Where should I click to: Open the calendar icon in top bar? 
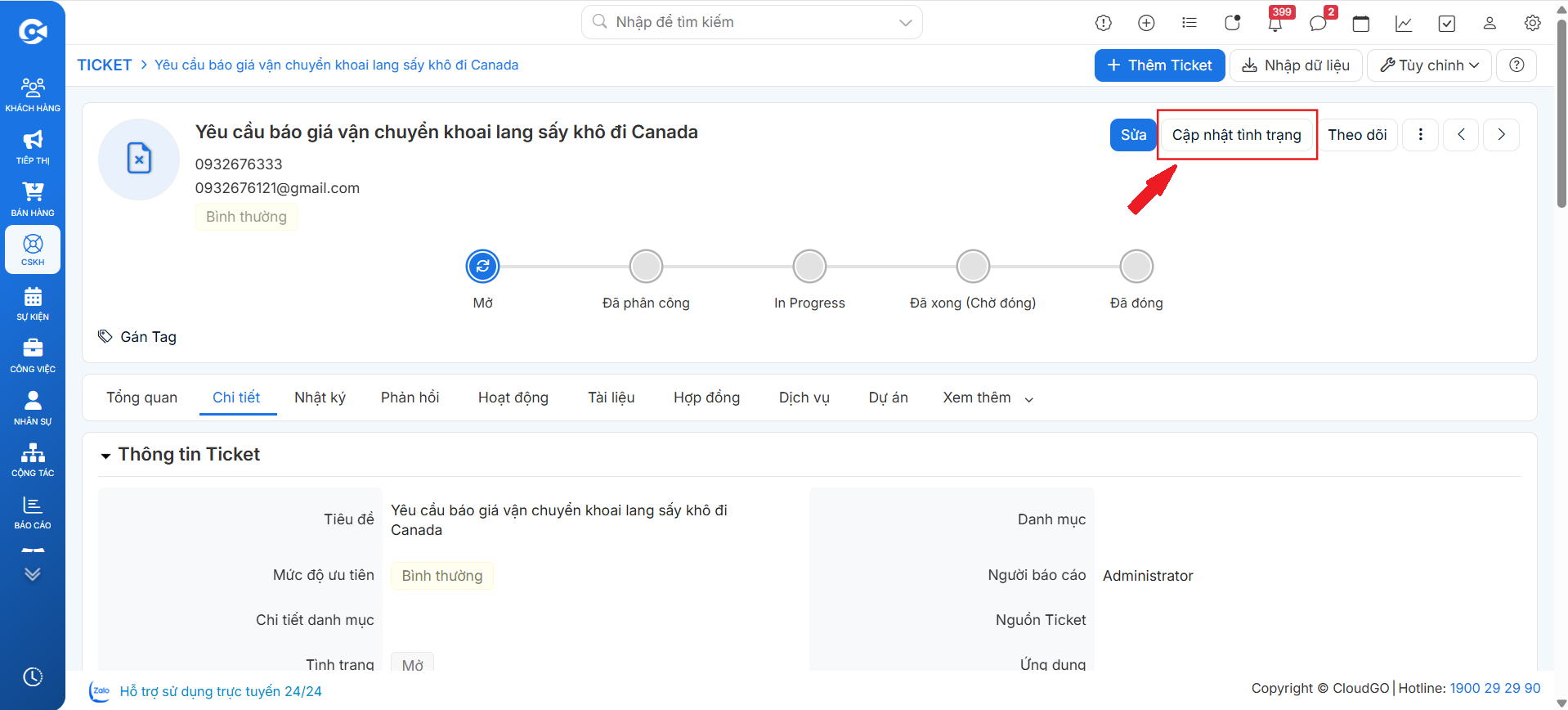pos(1361,23)
